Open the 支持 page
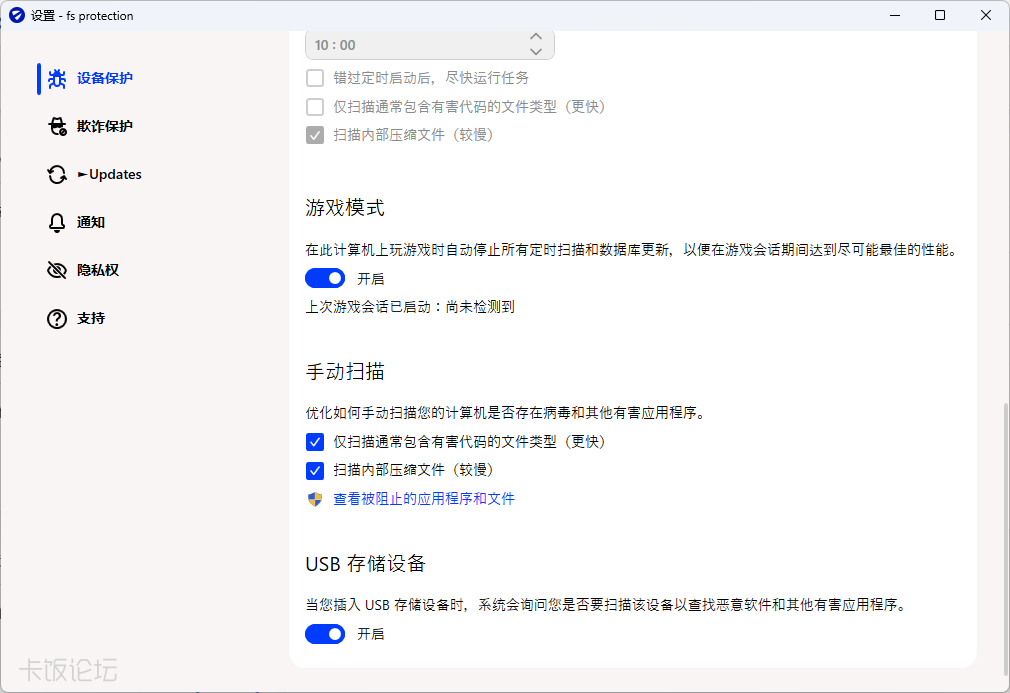This screenshot has height=693, width=1010. point(91,319)
